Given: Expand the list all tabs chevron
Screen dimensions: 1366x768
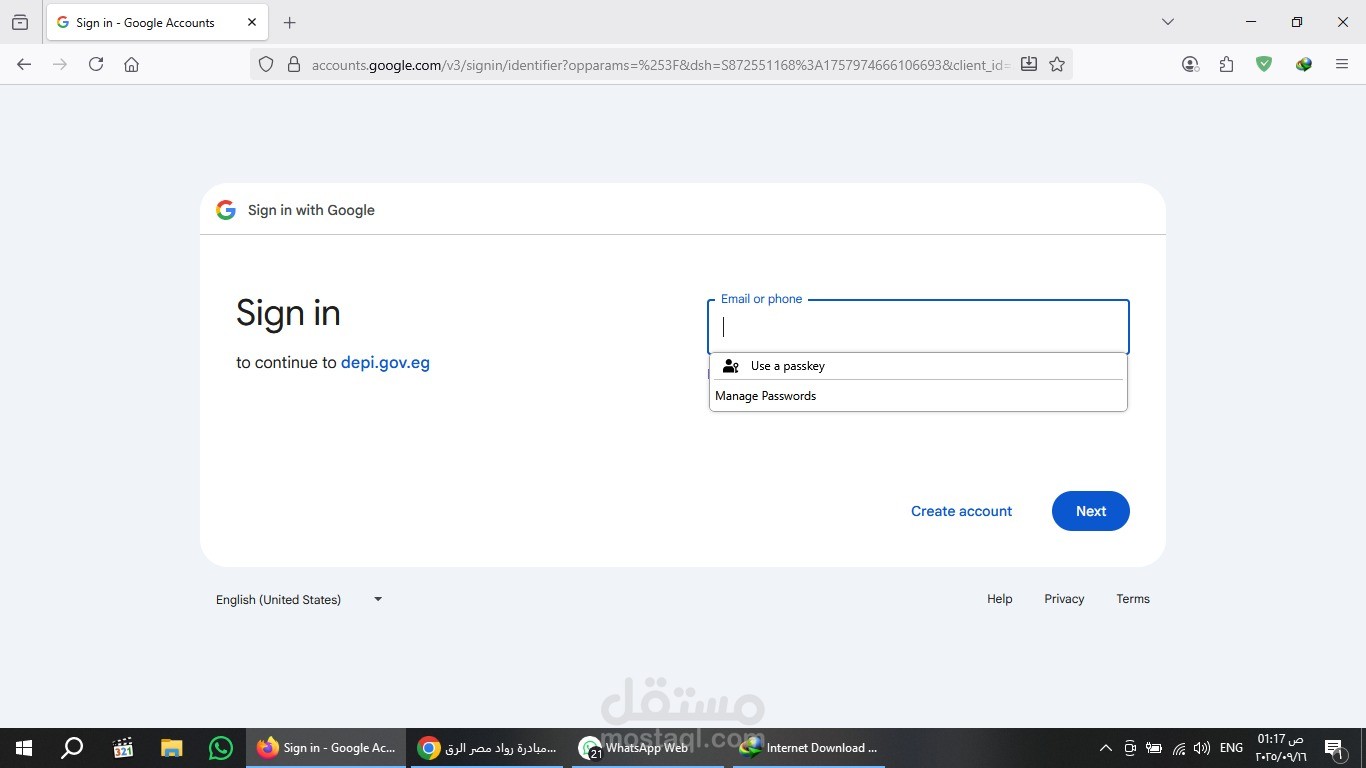Looking at the screenshot, I should [x=1167, y=22].
